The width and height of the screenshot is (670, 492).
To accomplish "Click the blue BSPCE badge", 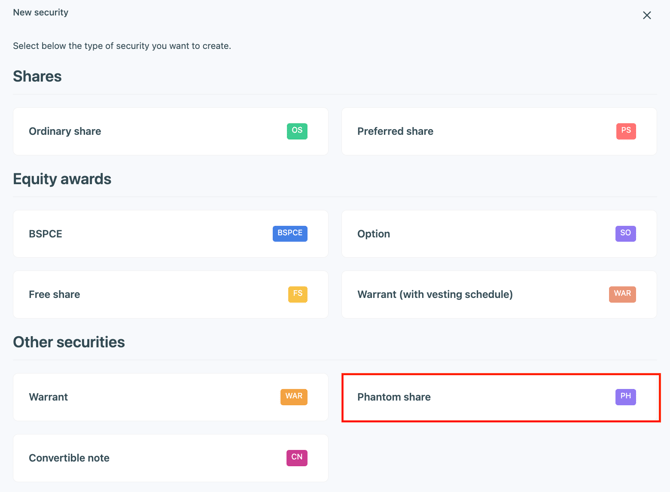I will [290, 233].
